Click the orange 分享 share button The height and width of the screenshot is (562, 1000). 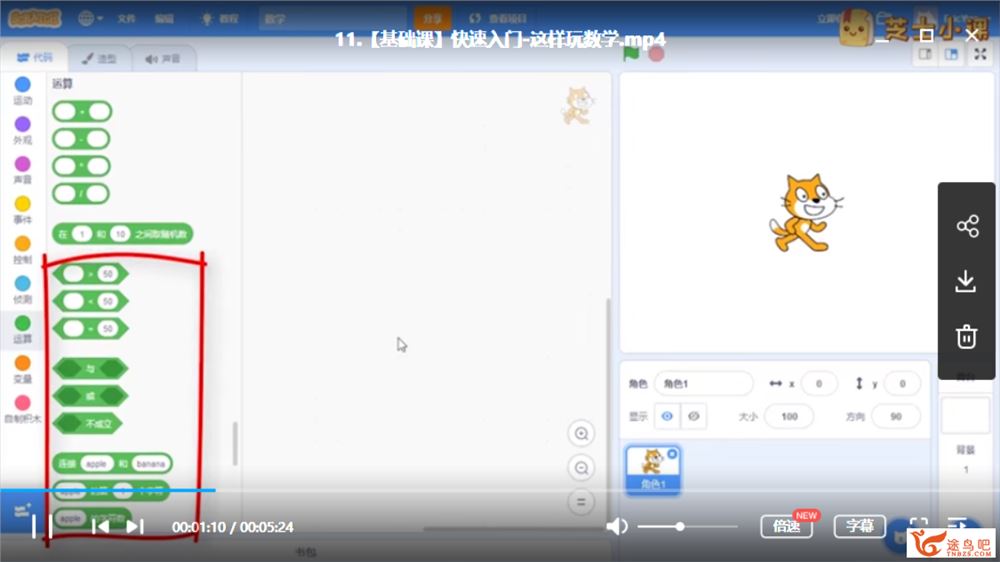pyautogui.click(x=432, y=18)
